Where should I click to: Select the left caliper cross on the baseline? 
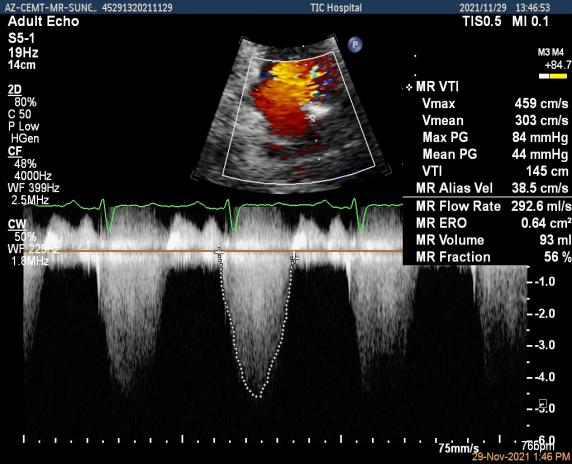tap(219, 252)
